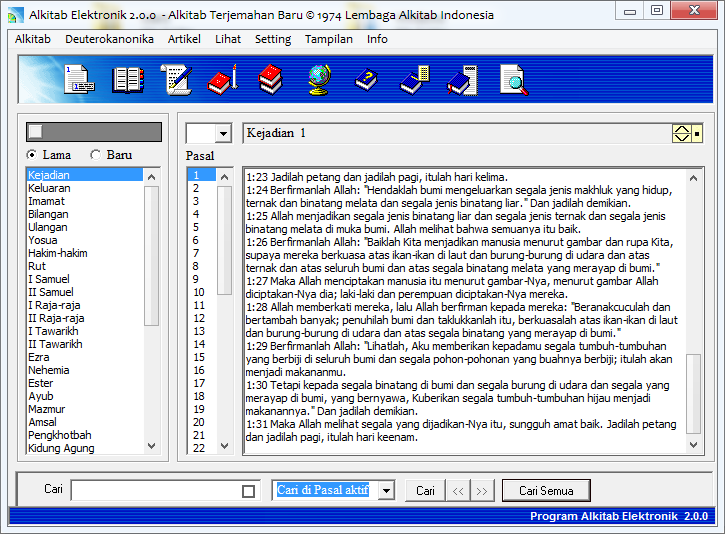Click the blue book with bookmark page icon

click(462, 80)
